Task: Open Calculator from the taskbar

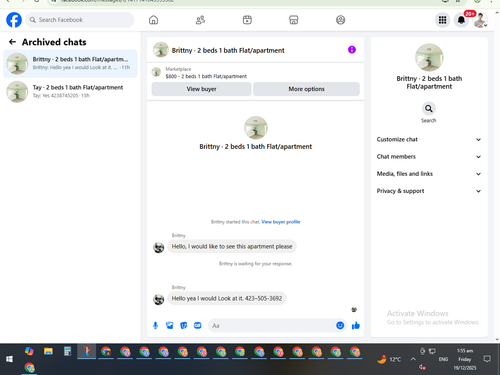Action: click(x=67, y=351)
